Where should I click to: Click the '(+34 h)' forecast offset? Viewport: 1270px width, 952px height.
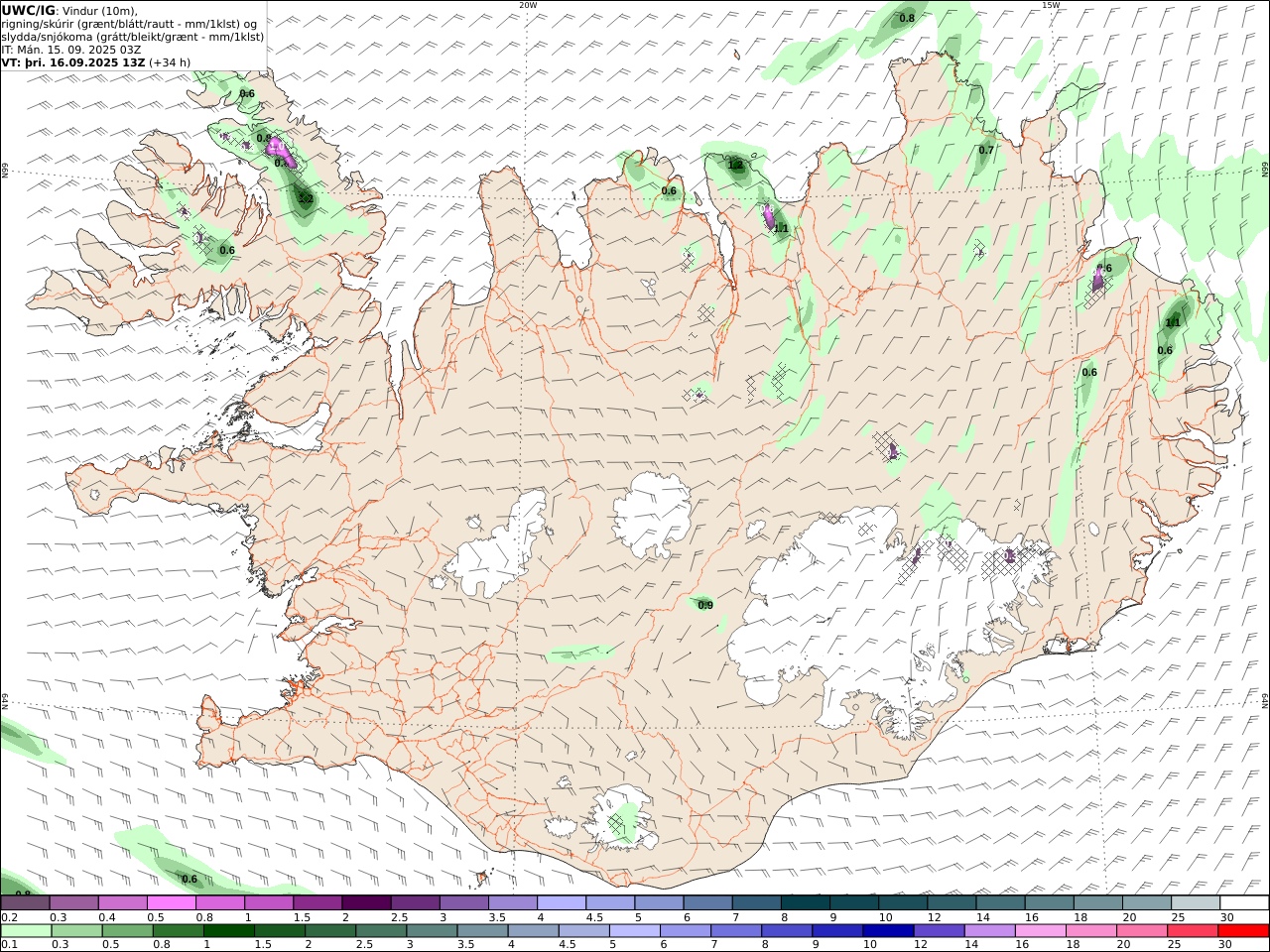(170, 62)
